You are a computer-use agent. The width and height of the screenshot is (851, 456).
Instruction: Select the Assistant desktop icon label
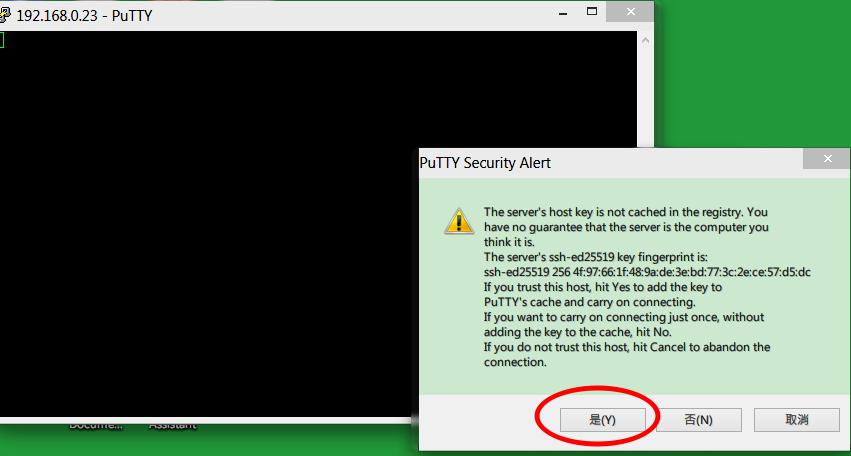(172, 425)
